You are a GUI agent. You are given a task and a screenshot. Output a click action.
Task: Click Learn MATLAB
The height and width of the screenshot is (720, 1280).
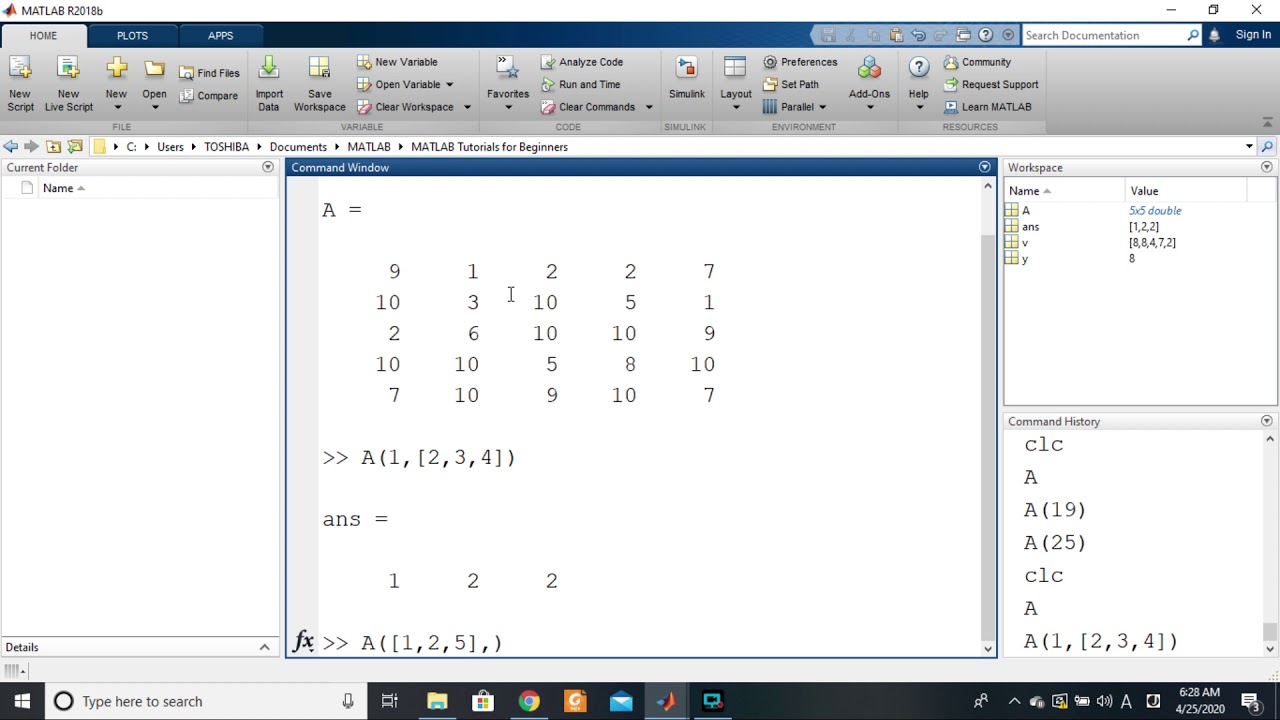(987, 107)
